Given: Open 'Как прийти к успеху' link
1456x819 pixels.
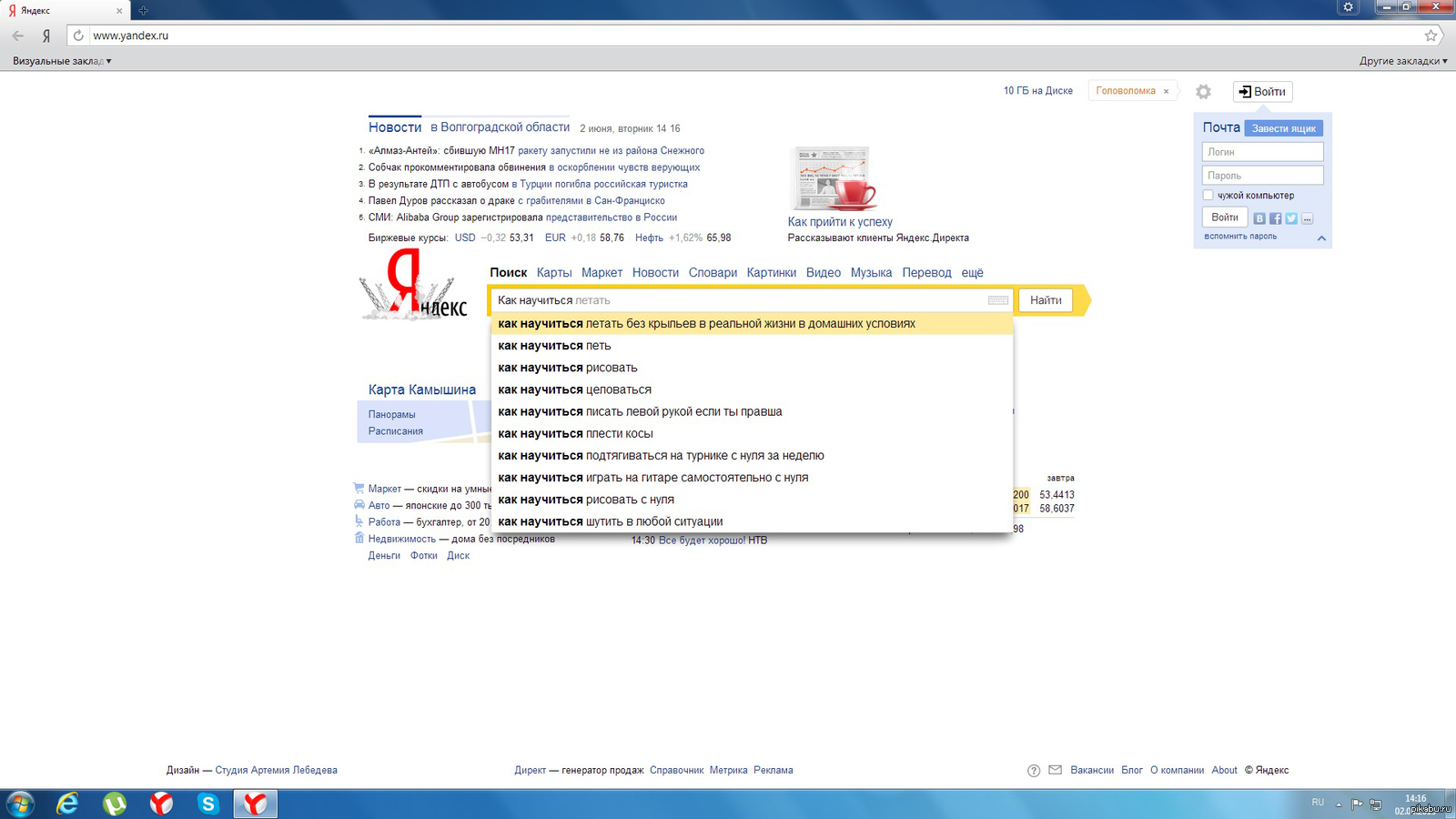Looking at the screenshot, I should coord(840,222).
